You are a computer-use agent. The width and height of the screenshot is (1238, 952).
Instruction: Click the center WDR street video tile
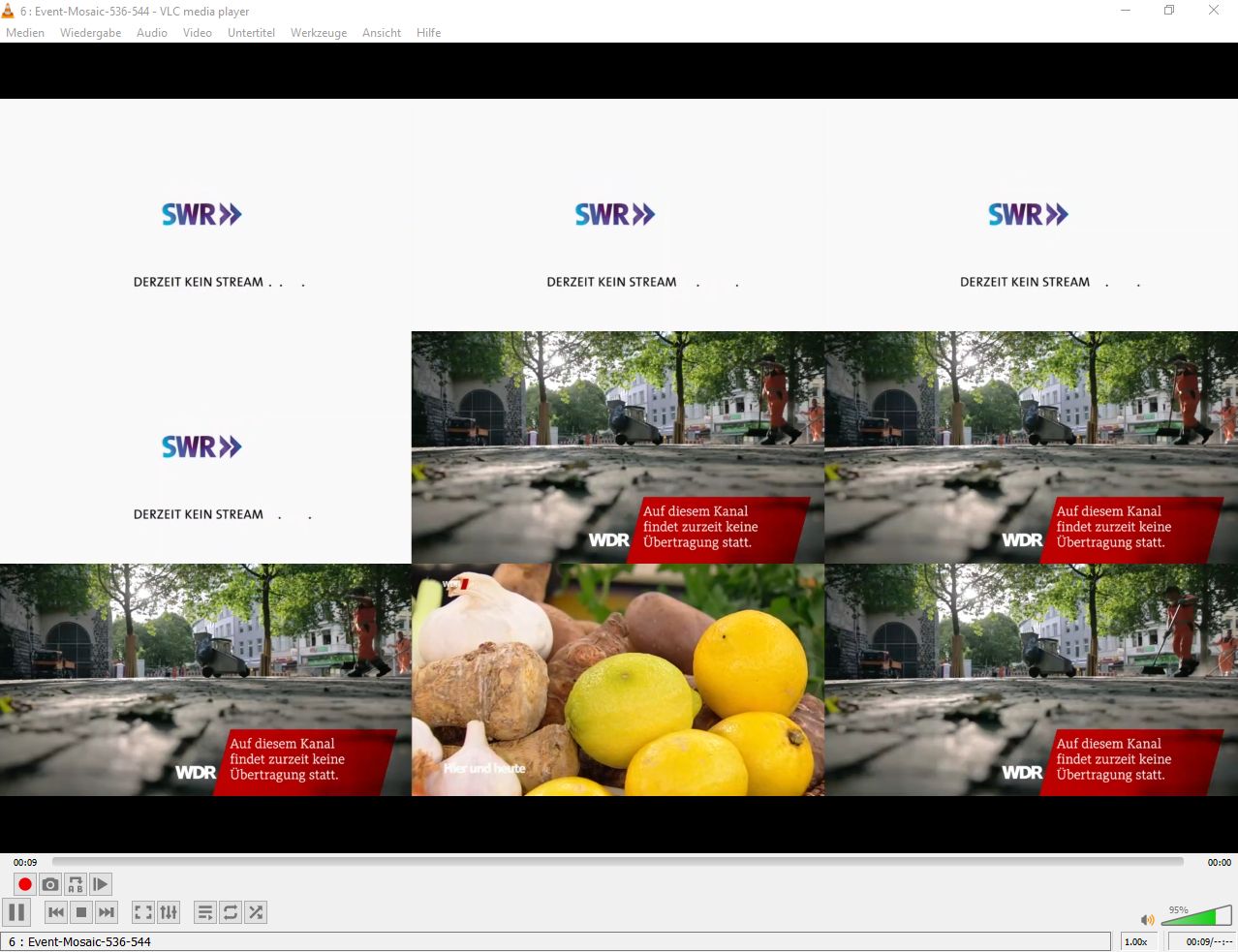(x=618, y=447)
